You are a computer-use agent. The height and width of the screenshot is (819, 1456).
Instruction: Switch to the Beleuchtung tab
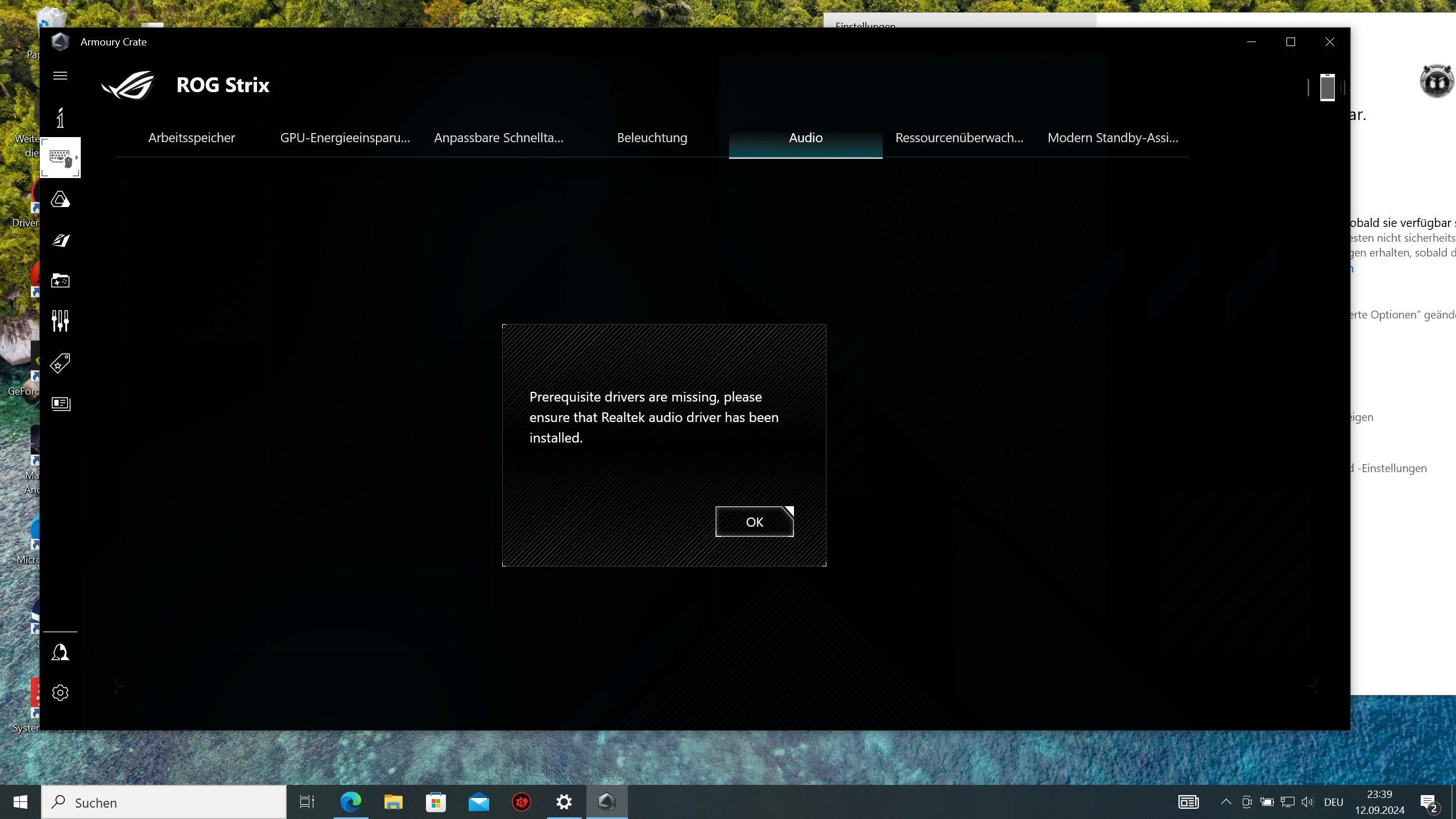point(652,138)
